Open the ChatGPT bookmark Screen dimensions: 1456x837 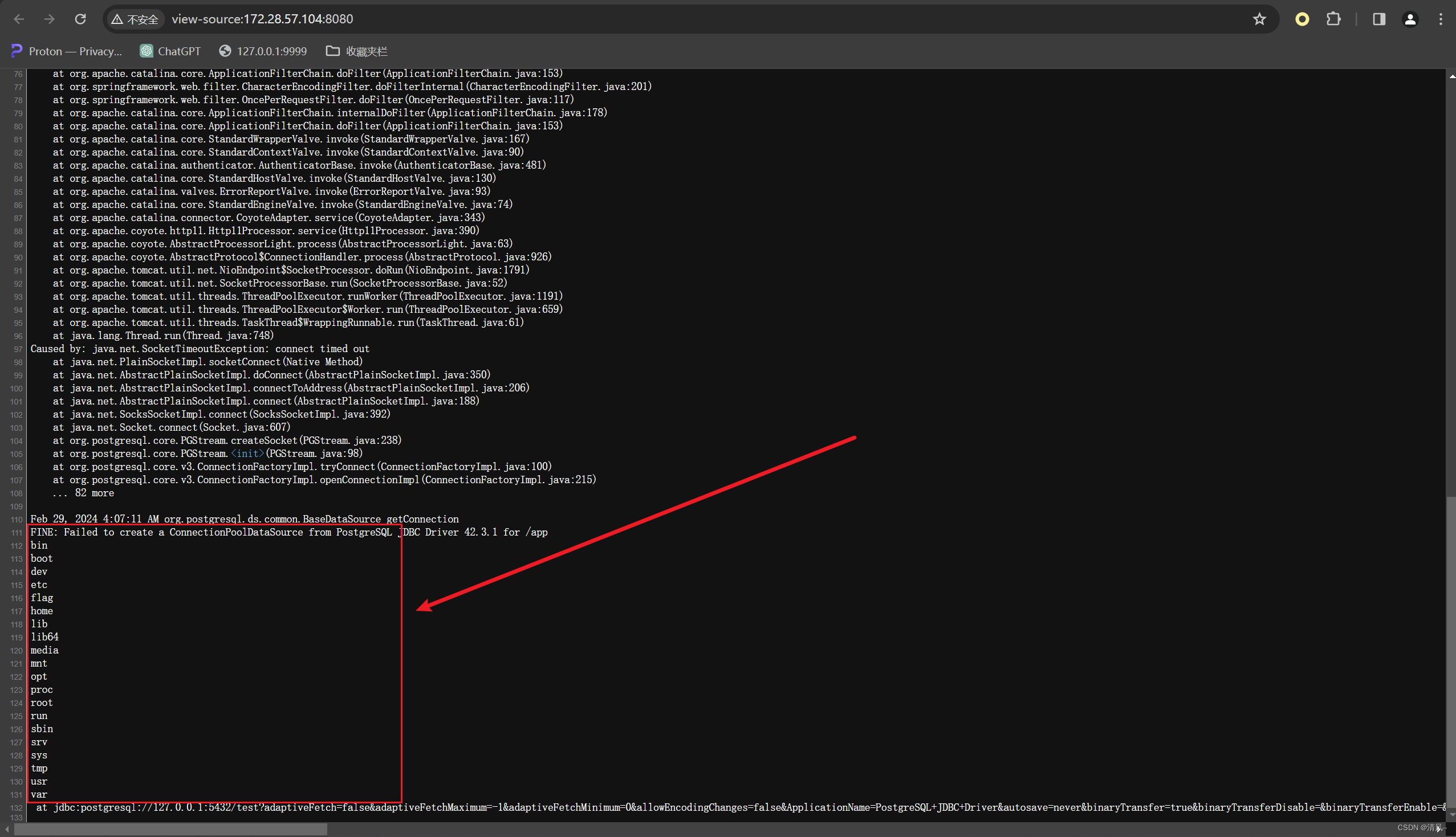coord(171,51)
